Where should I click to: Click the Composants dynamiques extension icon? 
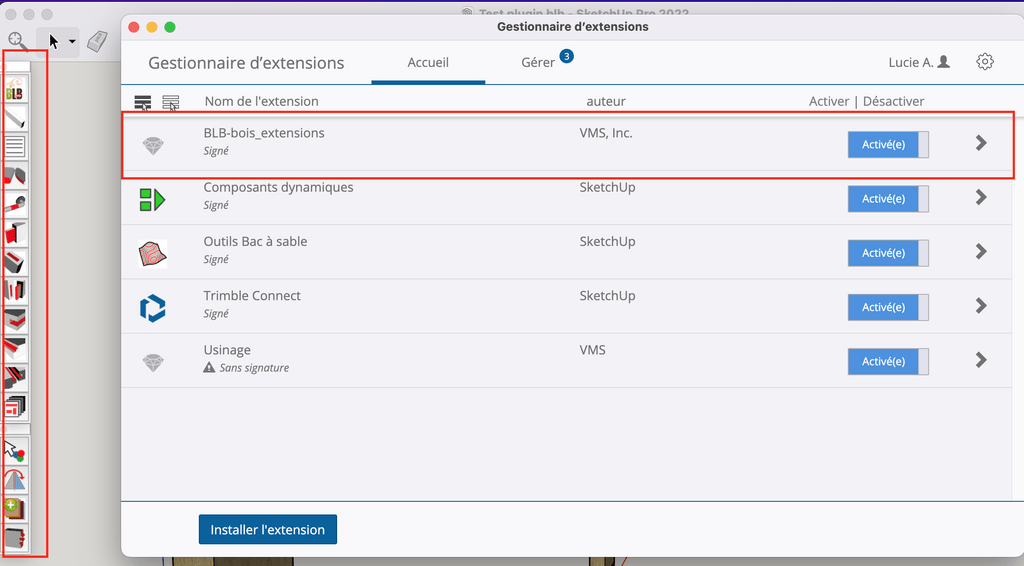coord(152,199)
